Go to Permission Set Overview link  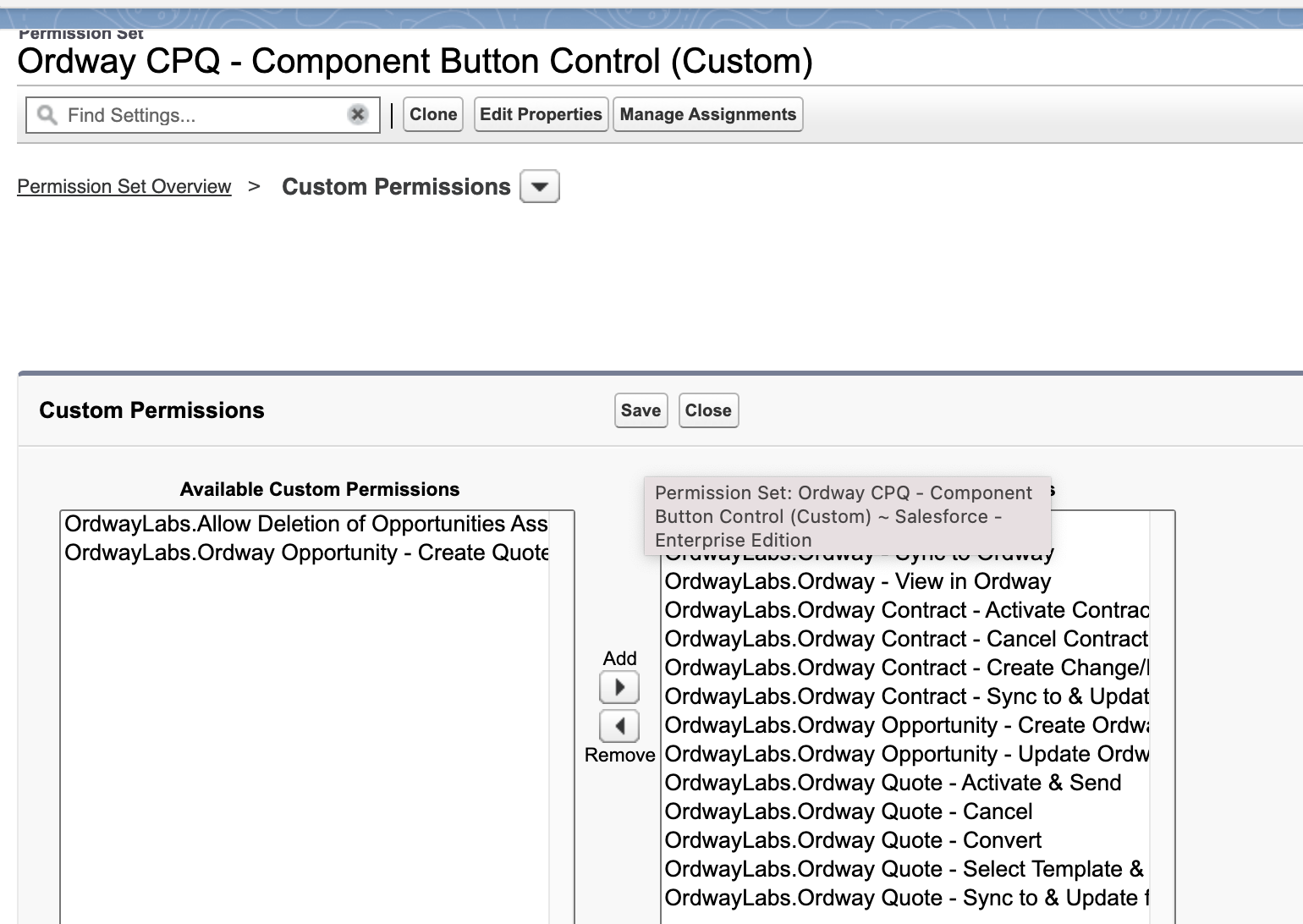coord(124,186)
